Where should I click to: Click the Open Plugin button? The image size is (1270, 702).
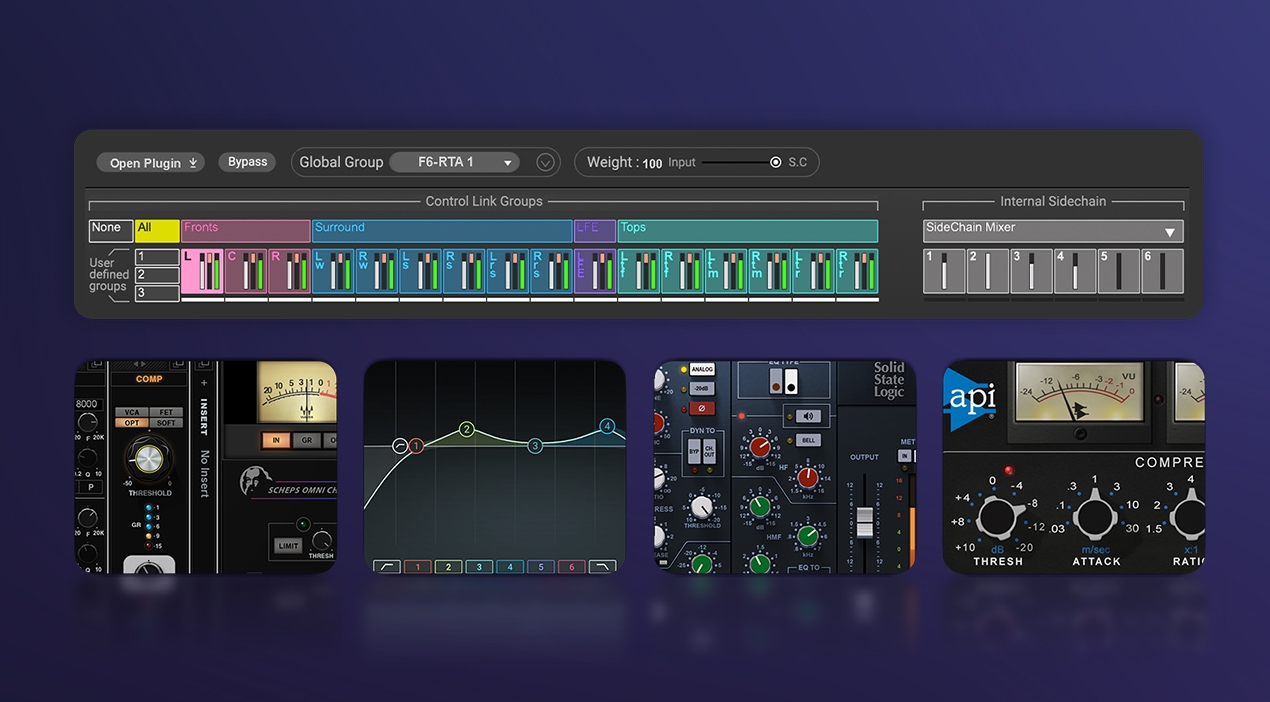tap(150, 162)
